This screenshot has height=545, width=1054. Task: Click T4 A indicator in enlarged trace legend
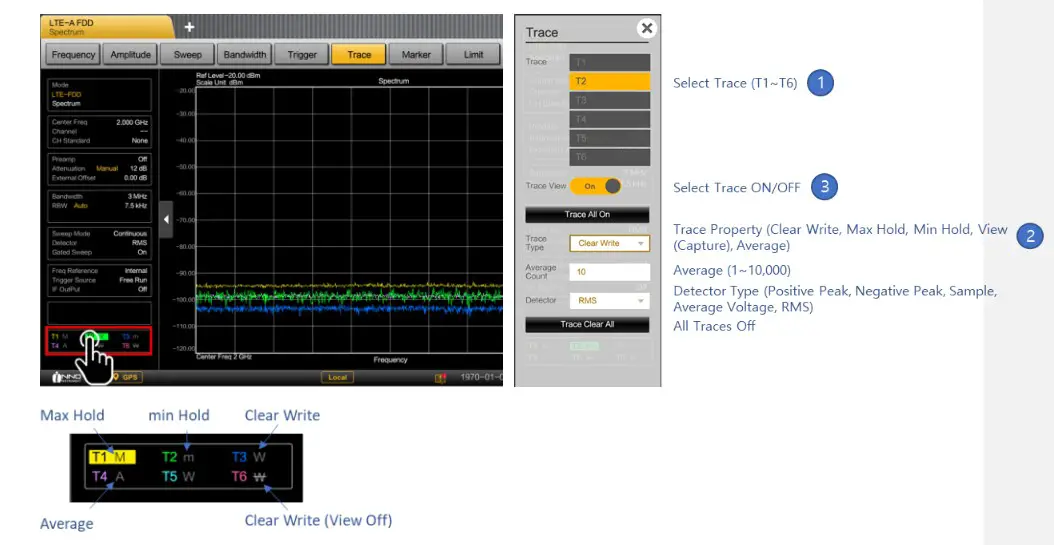coord(108,476)
